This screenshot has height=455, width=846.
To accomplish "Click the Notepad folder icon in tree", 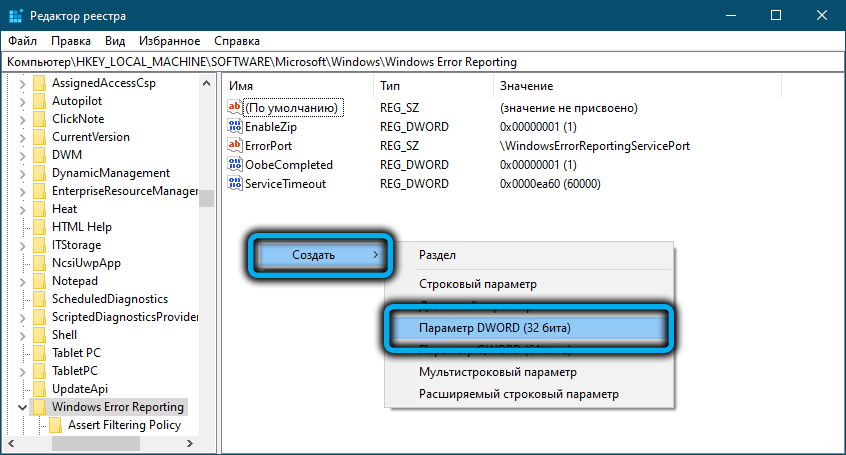I will 40,281.
